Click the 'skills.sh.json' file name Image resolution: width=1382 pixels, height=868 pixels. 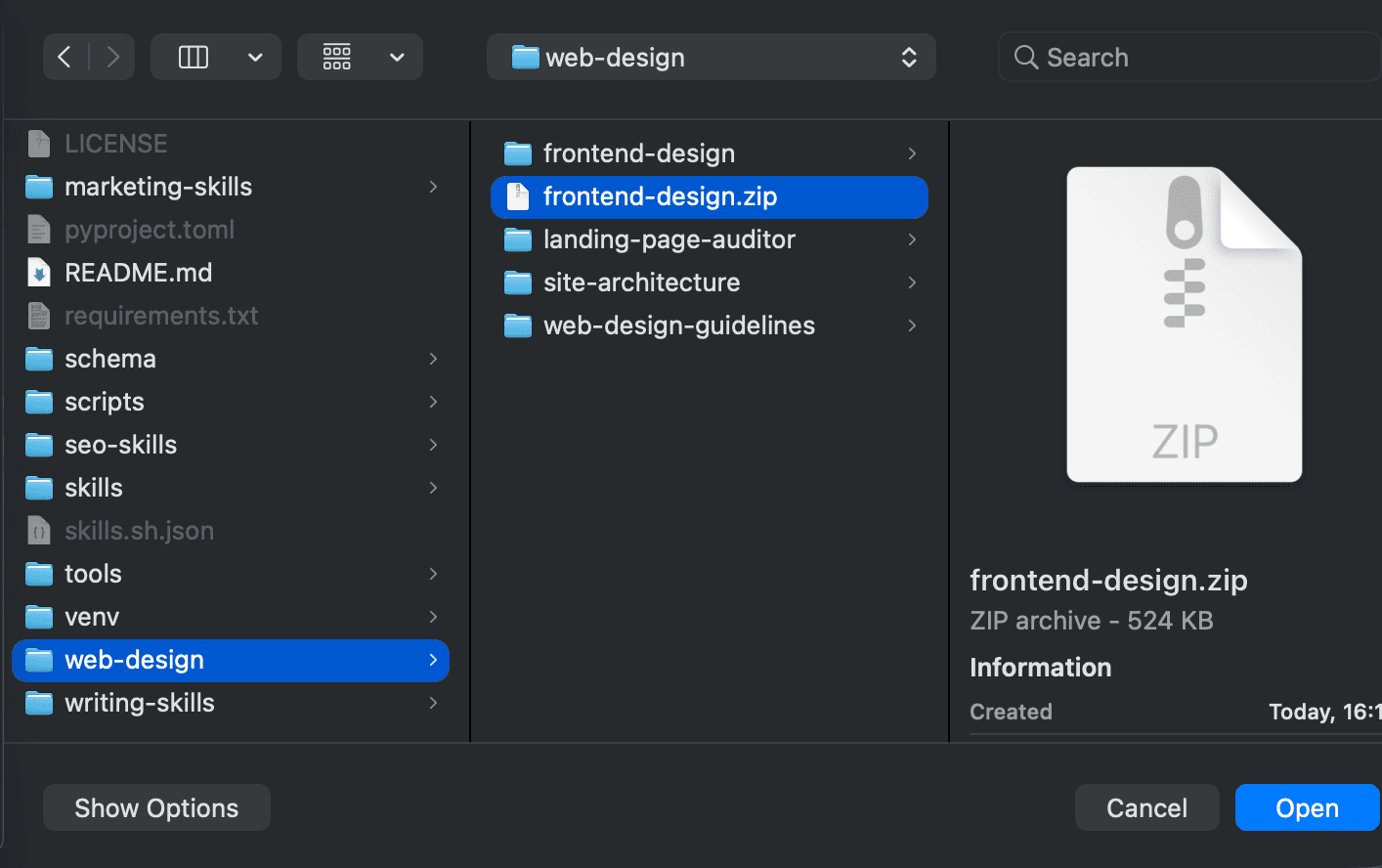(x=139, y=531)
